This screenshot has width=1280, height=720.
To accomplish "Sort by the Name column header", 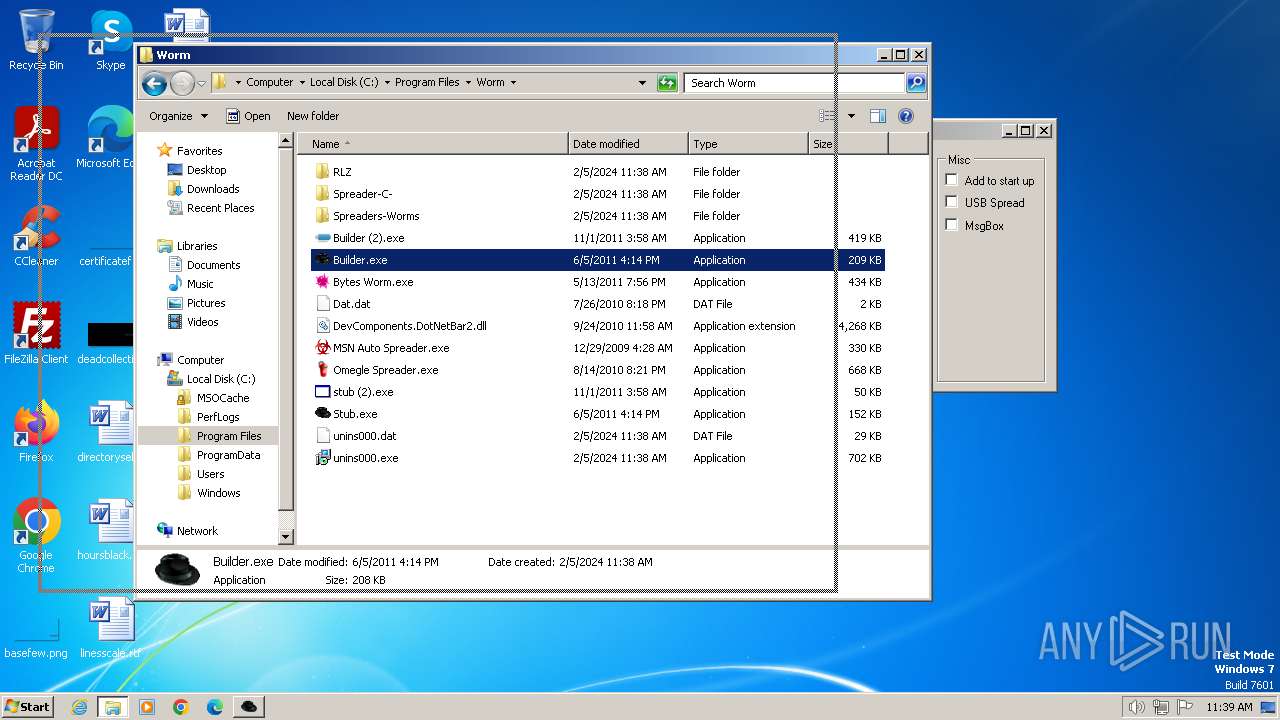I will 432,144.
